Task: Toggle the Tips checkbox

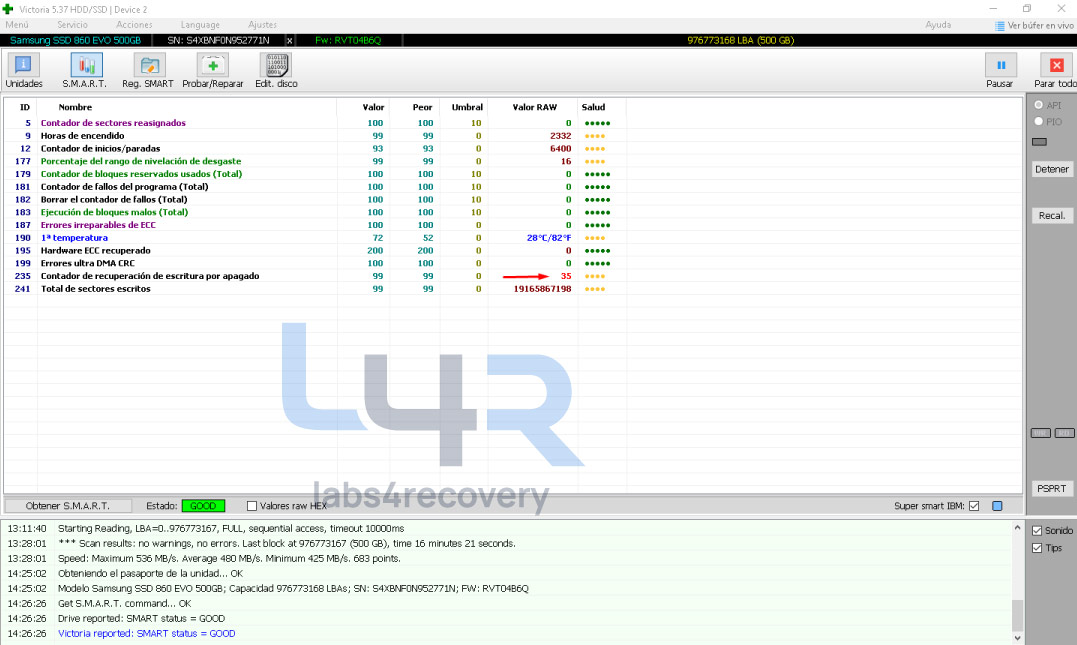Action: pyautogui.click(x=1037, y=548)
